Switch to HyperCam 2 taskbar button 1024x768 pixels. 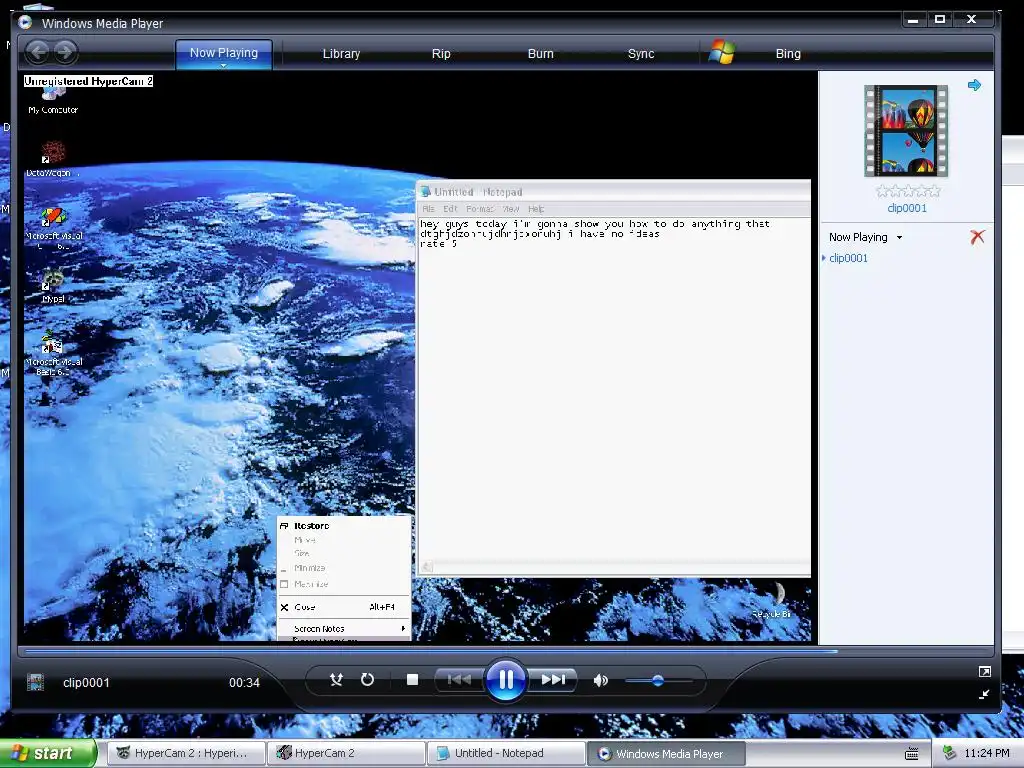tap(346, 754)
